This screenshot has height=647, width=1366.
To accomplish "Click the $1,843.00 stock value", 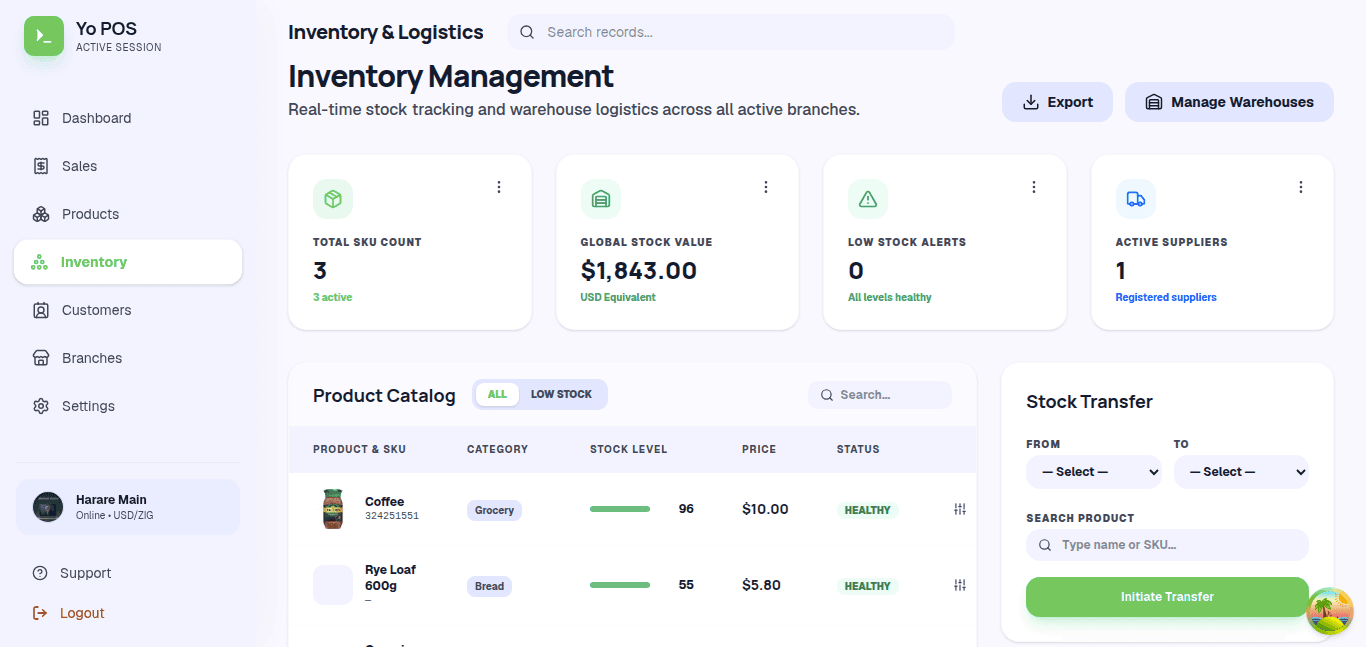I will (639, 271).
